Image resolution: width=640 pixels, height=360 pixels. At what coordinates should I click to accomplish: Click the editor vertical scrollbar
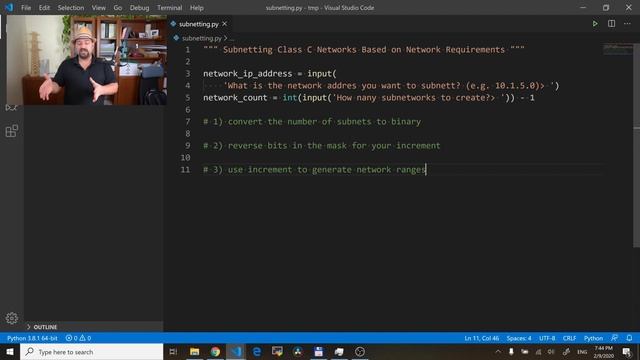coord(636,145)
